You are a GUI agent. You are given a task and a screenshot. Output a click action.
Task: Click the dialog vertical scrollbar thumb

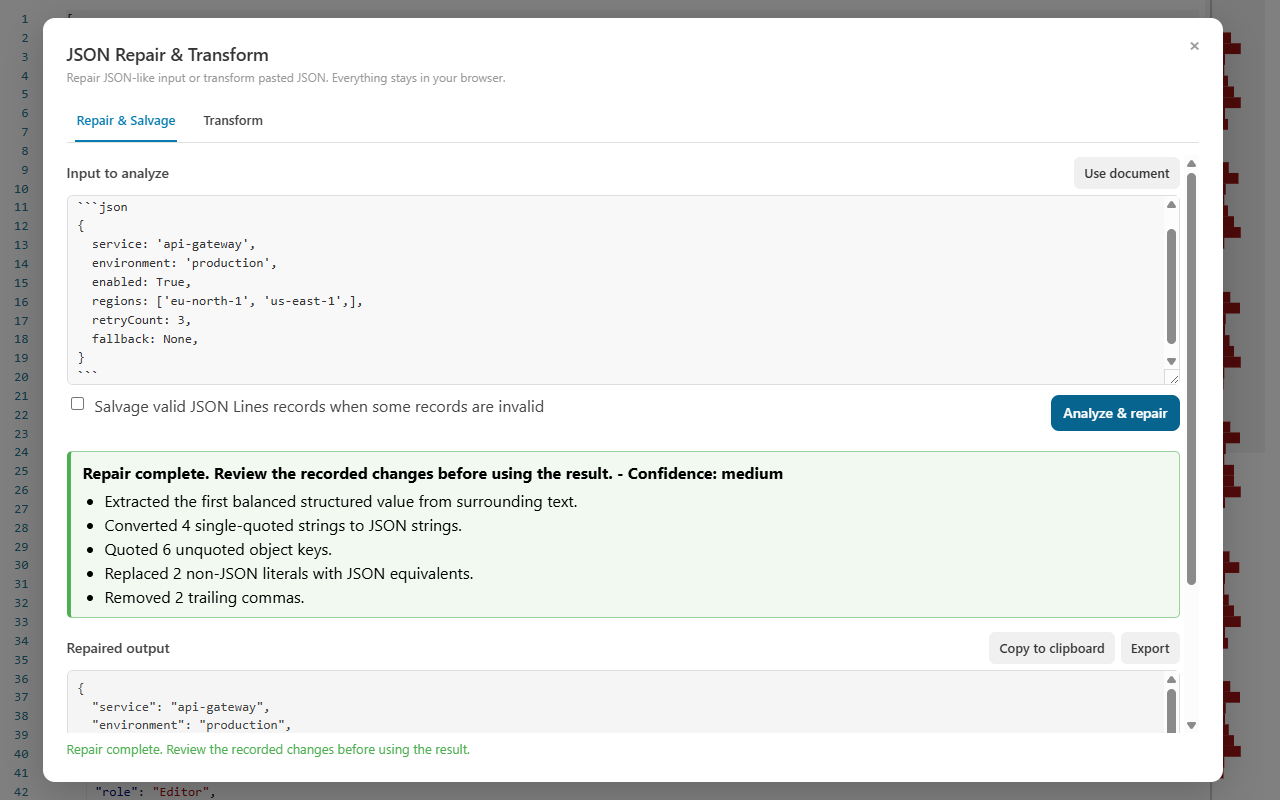click(1191, 379)
